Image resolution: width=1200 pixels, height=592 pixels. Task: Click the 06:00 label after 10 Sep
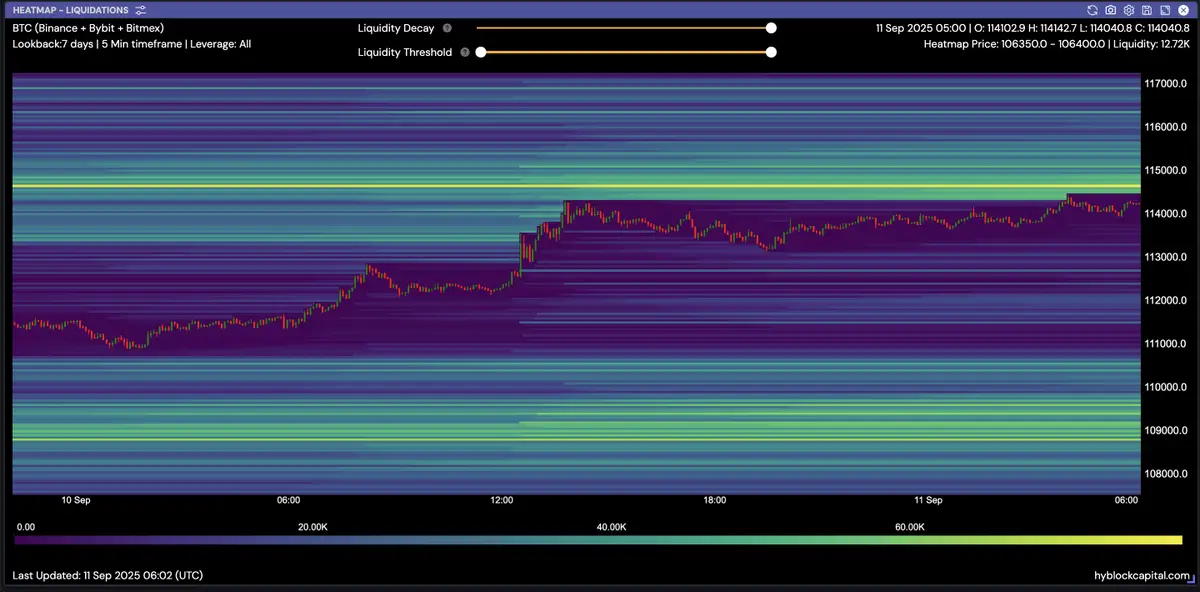coord(289,500)
